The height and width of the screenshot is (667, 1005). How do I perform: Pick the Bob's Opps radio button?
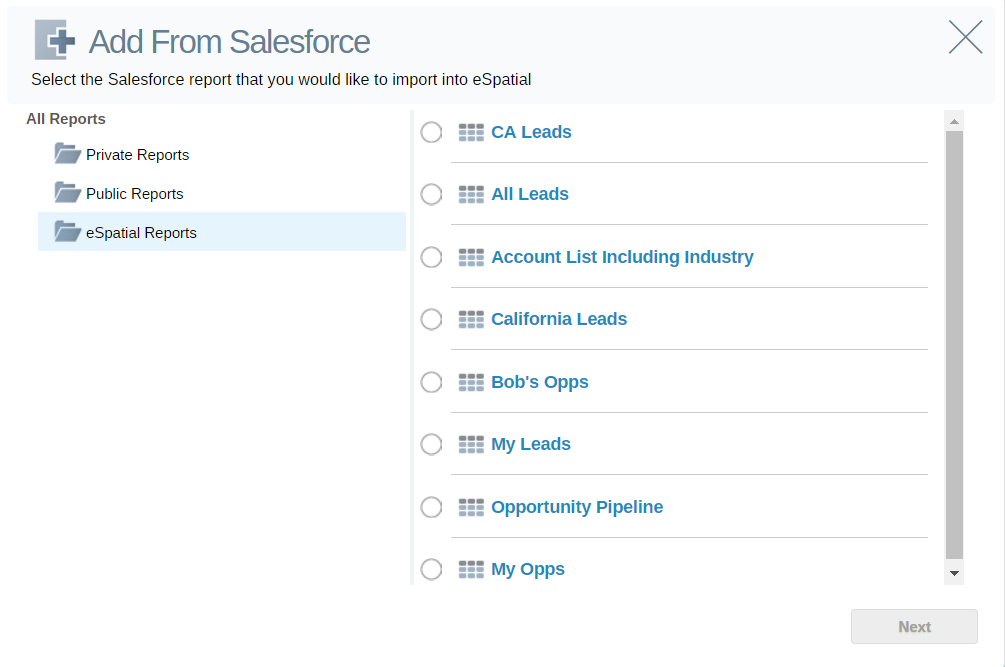click(431, 382)
